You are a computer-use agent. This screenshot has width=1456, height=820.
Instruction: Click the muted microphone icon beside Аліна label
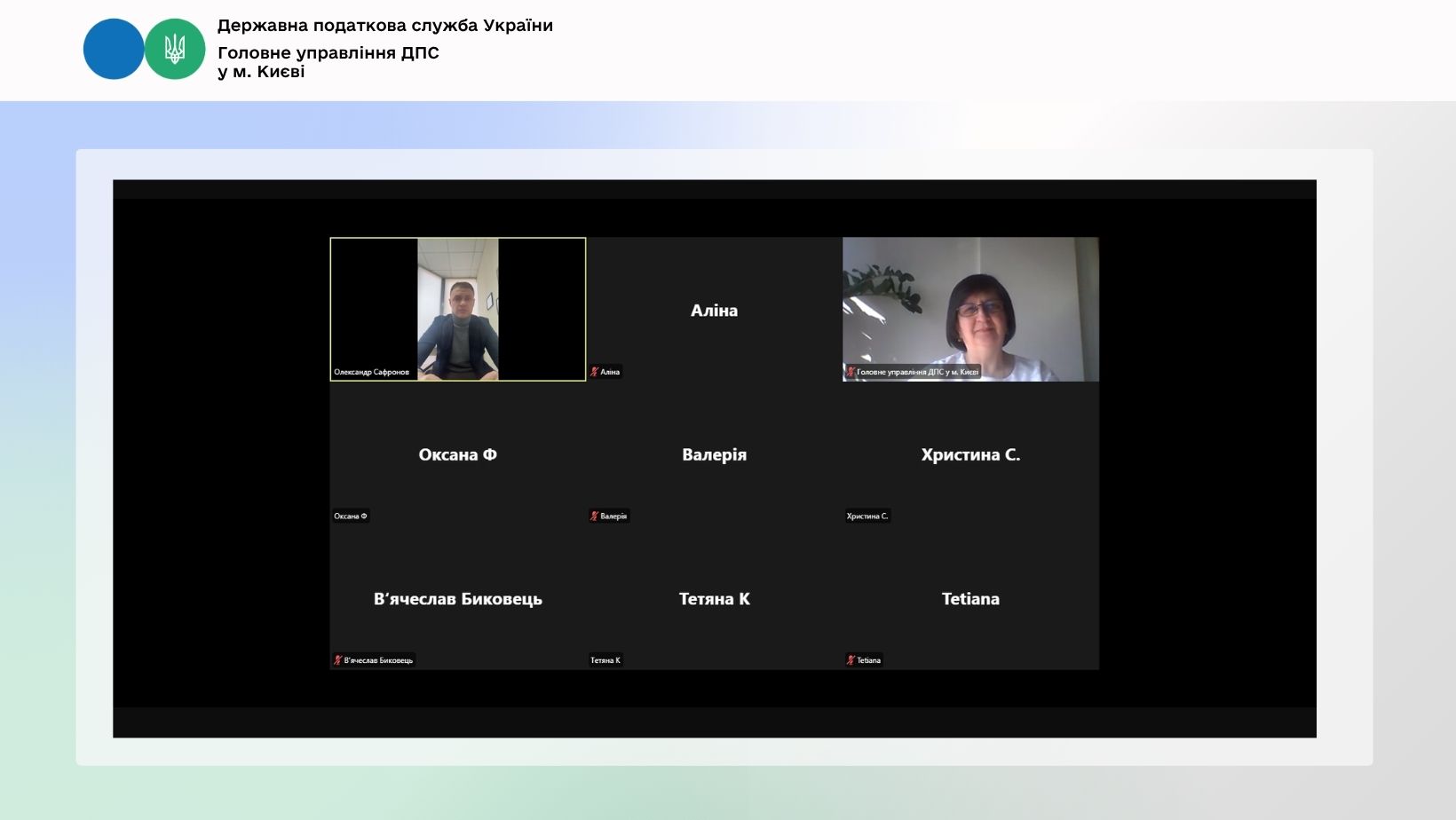595,372
